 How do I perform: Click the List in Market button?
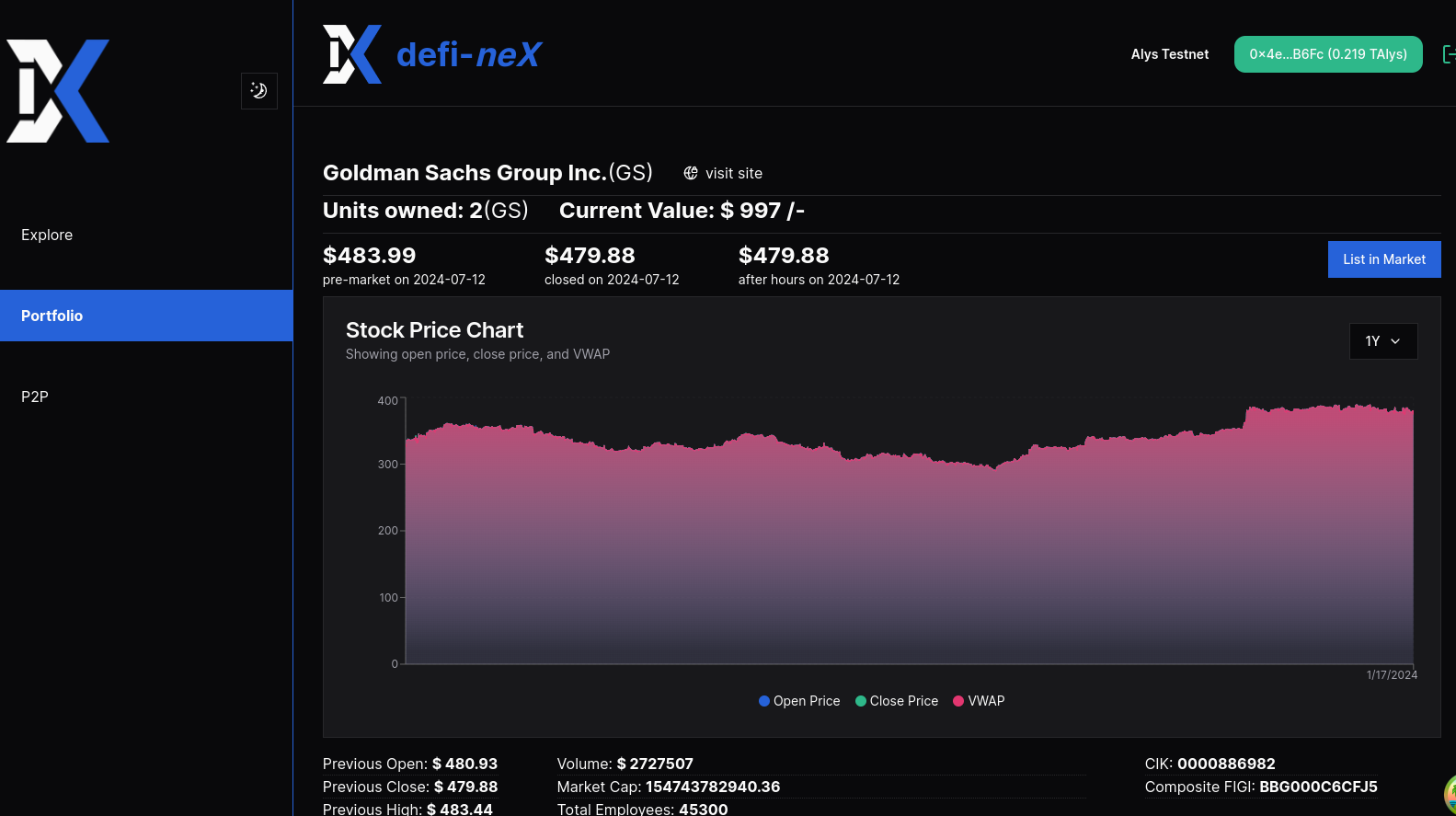pyautogui.click(x=1384, y=259)
